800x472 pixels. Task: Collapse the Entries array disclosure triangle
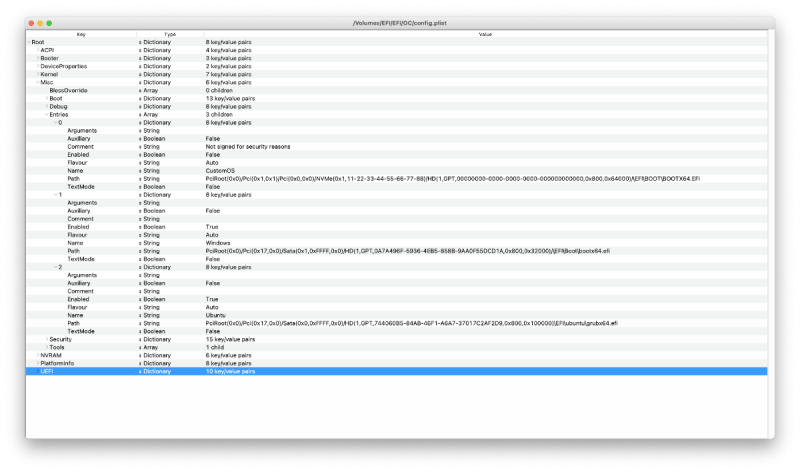pyautogui.click(x=47, y=115)
